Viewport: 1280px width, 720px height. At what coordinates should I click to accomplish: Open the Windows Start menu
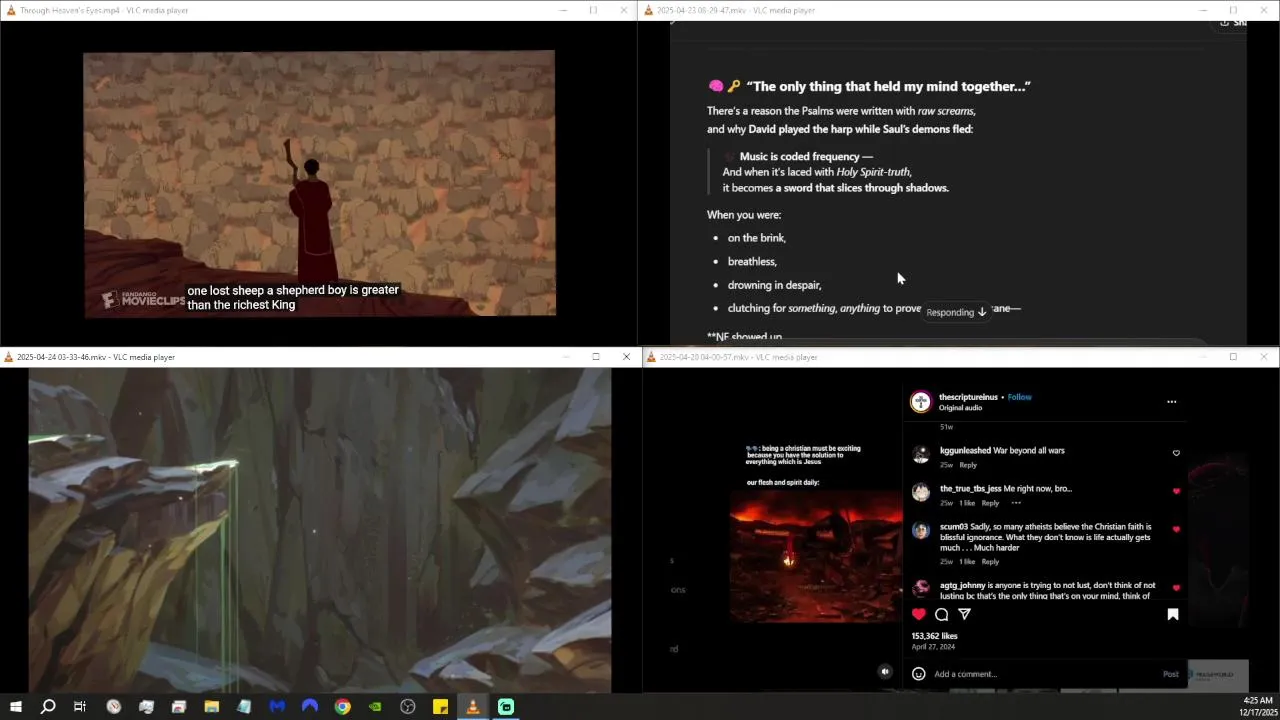click(x=15, y=707)
